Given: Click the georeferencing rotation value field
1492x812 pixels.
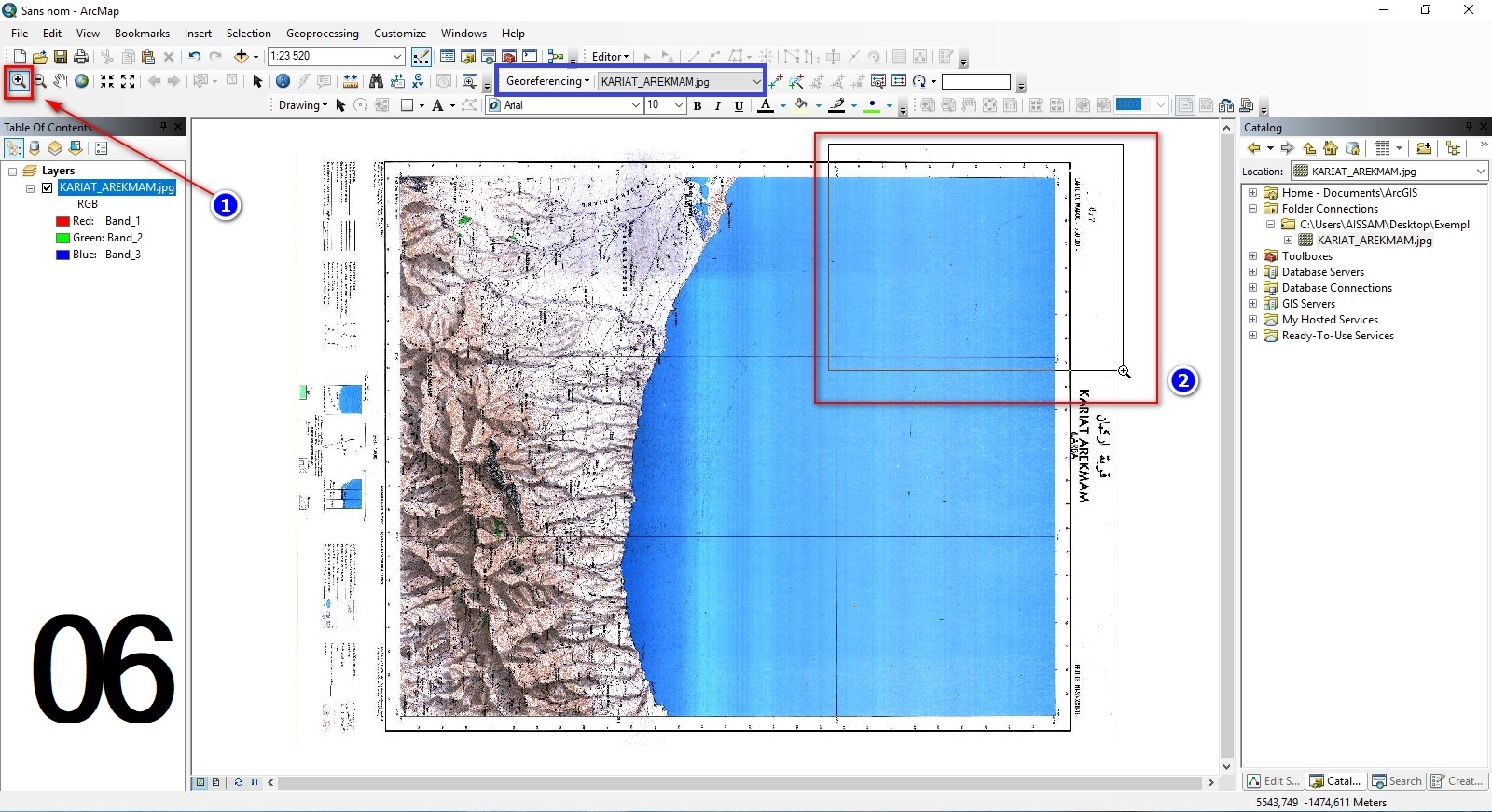Looking at the screenshot, I should tap(976, 81).
